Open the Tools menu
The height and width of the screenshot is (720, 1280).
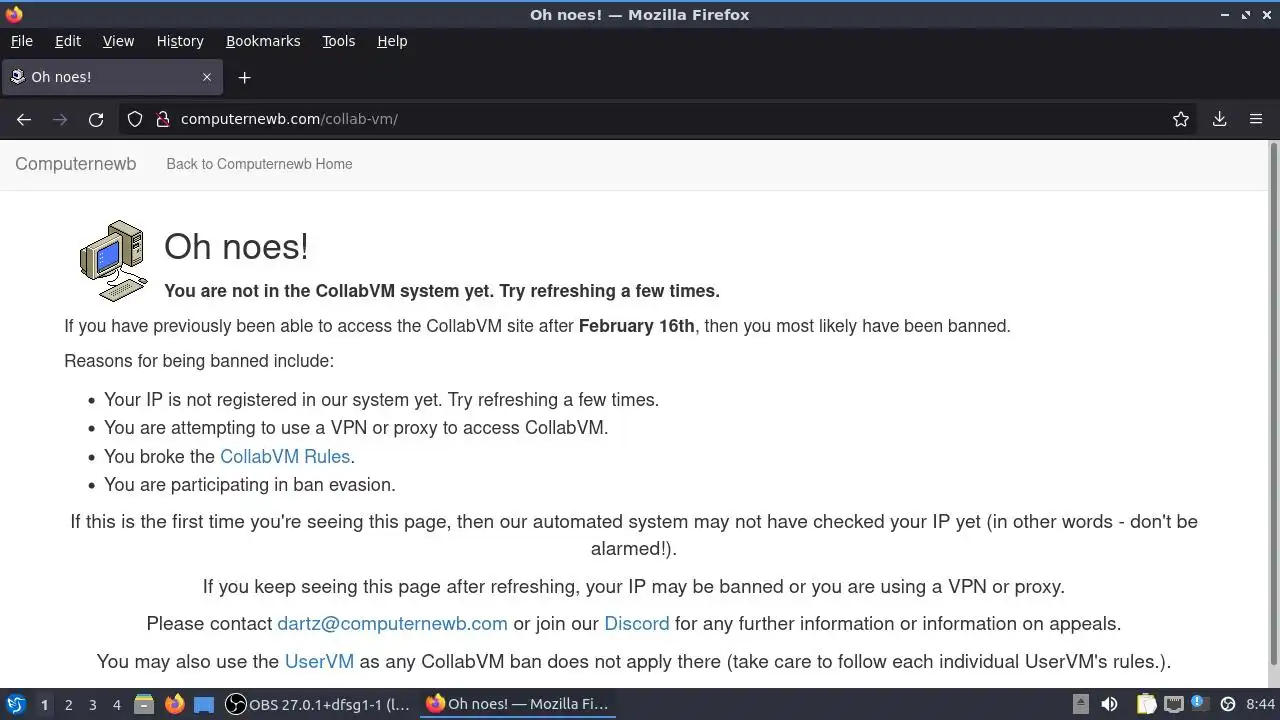[338, 41]
